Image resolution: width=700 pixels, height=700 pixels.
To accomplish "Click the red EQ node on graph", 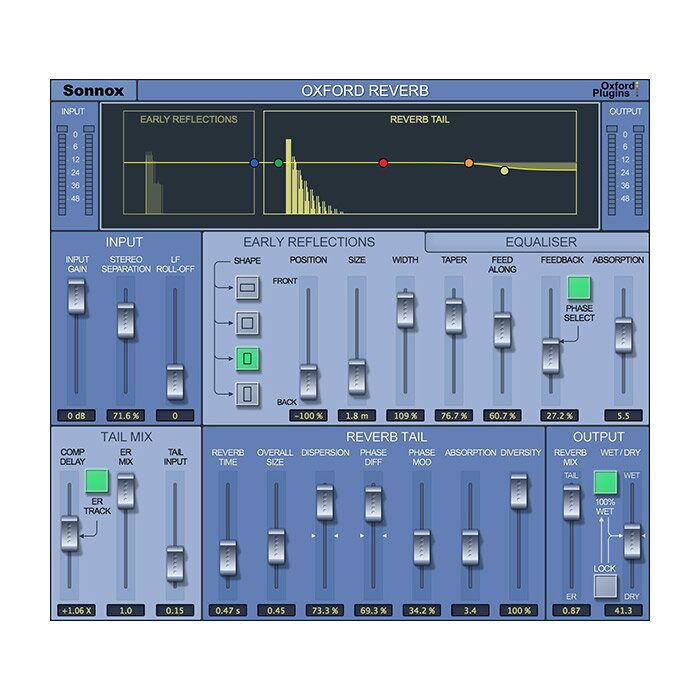I will pos(383,162).
